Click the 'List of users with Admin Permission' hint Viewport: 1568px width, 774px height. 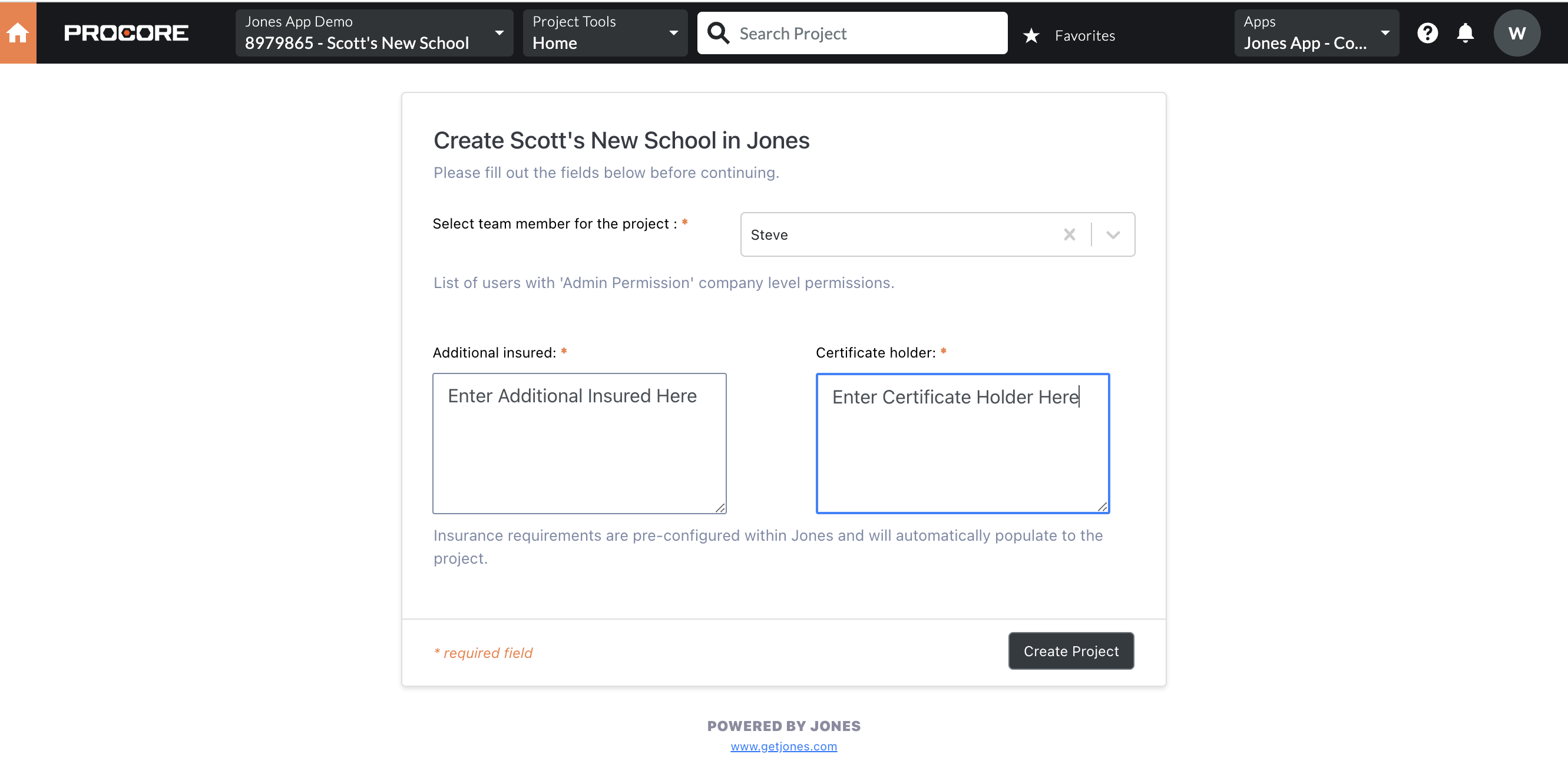click(x=663, y=282)
